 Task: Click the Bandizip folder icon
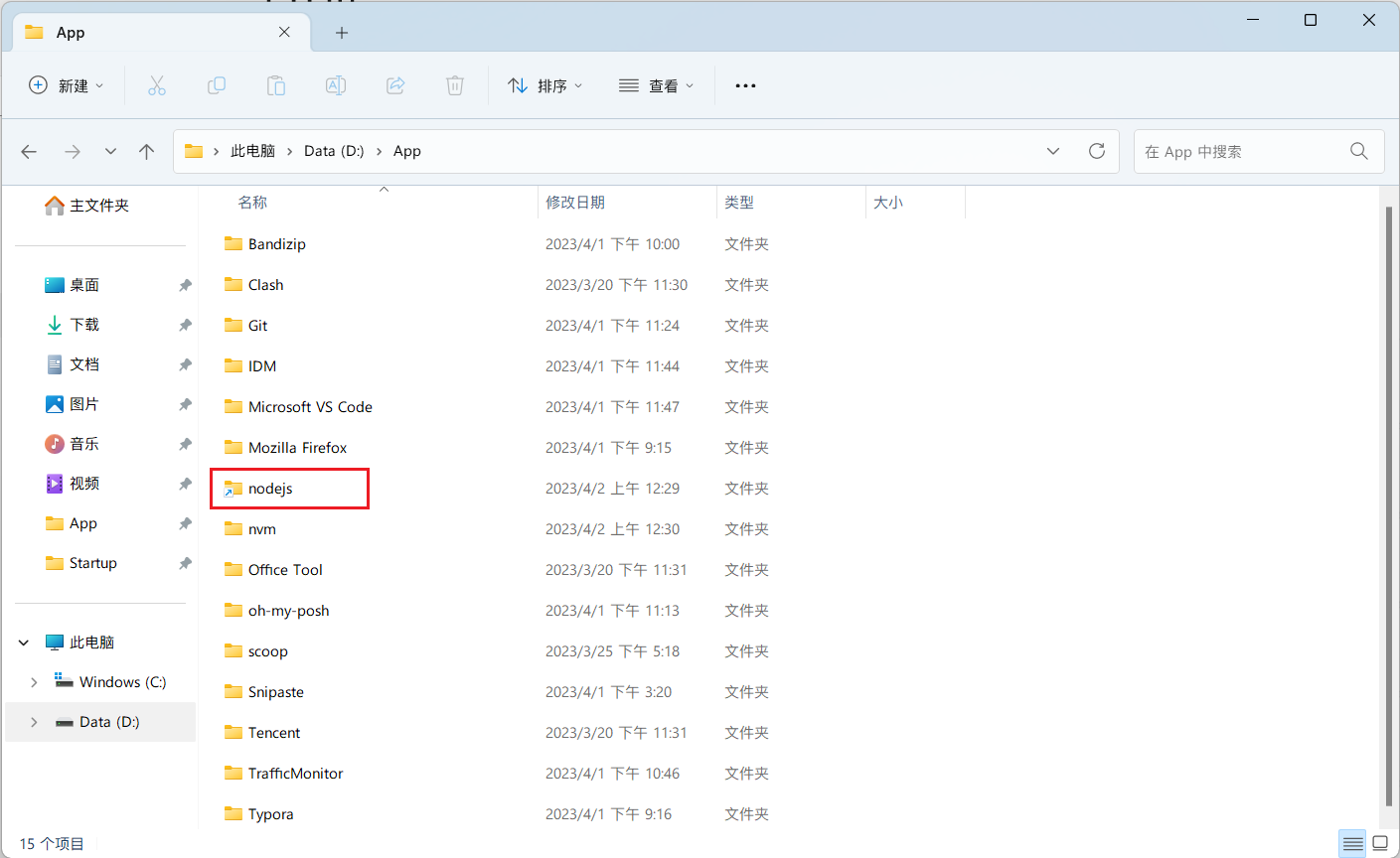[233, 243]
